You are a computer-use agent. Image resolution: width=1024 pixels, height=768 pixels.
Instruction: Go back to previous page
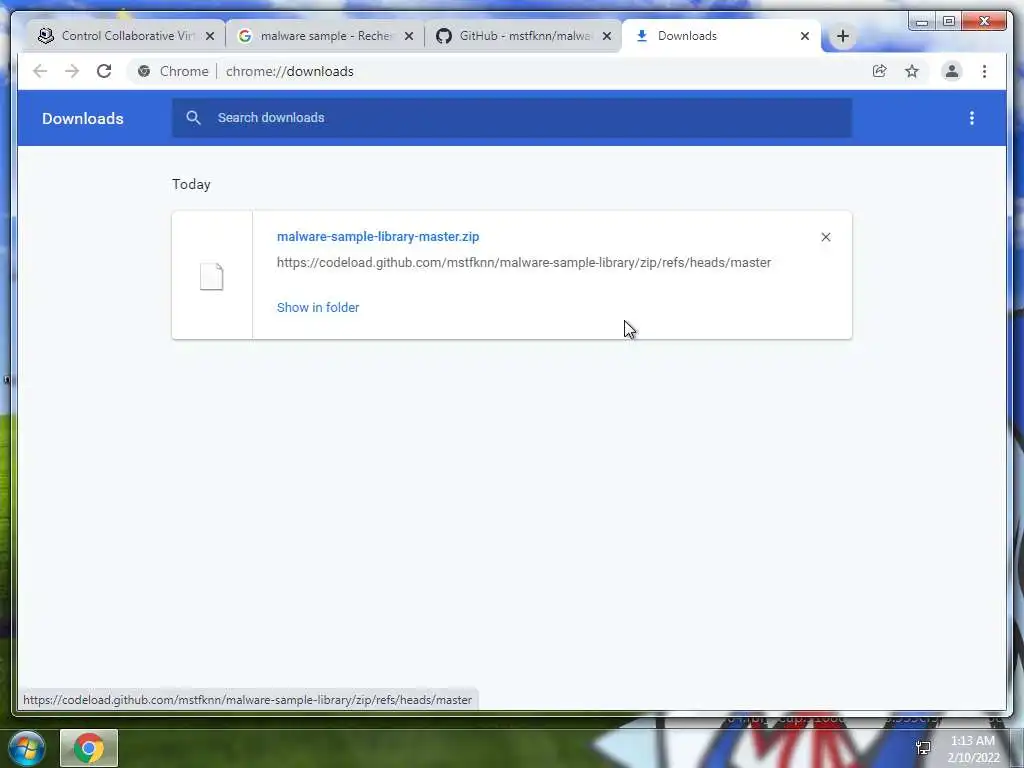40,71
